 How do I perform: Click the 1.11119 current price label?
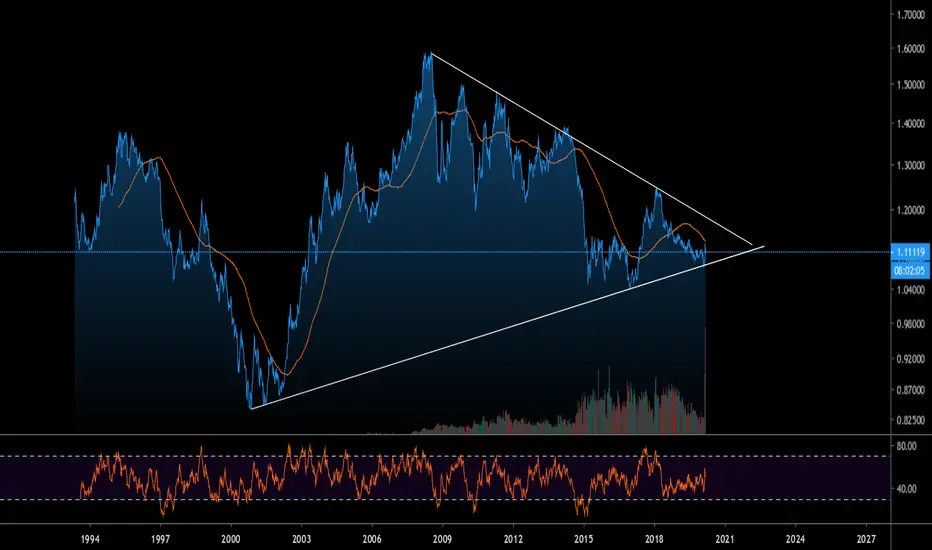pos(910,252)
